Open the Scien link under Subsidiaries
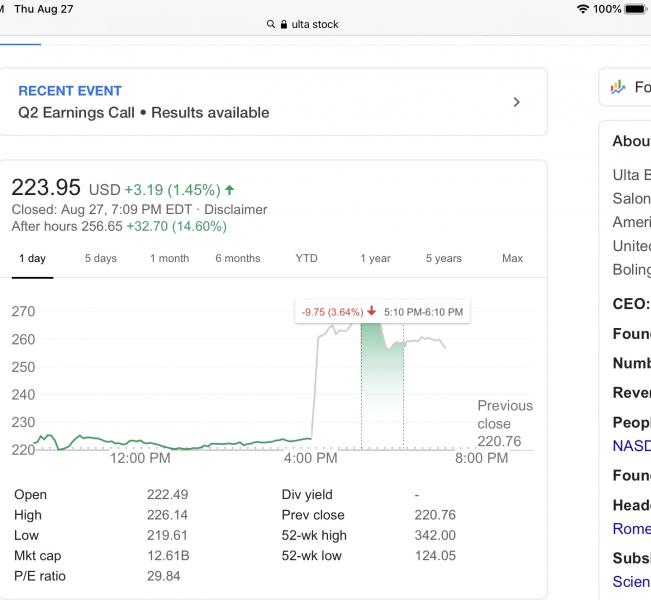This screenshot has width=651, height=600. [x=631, y=582]
